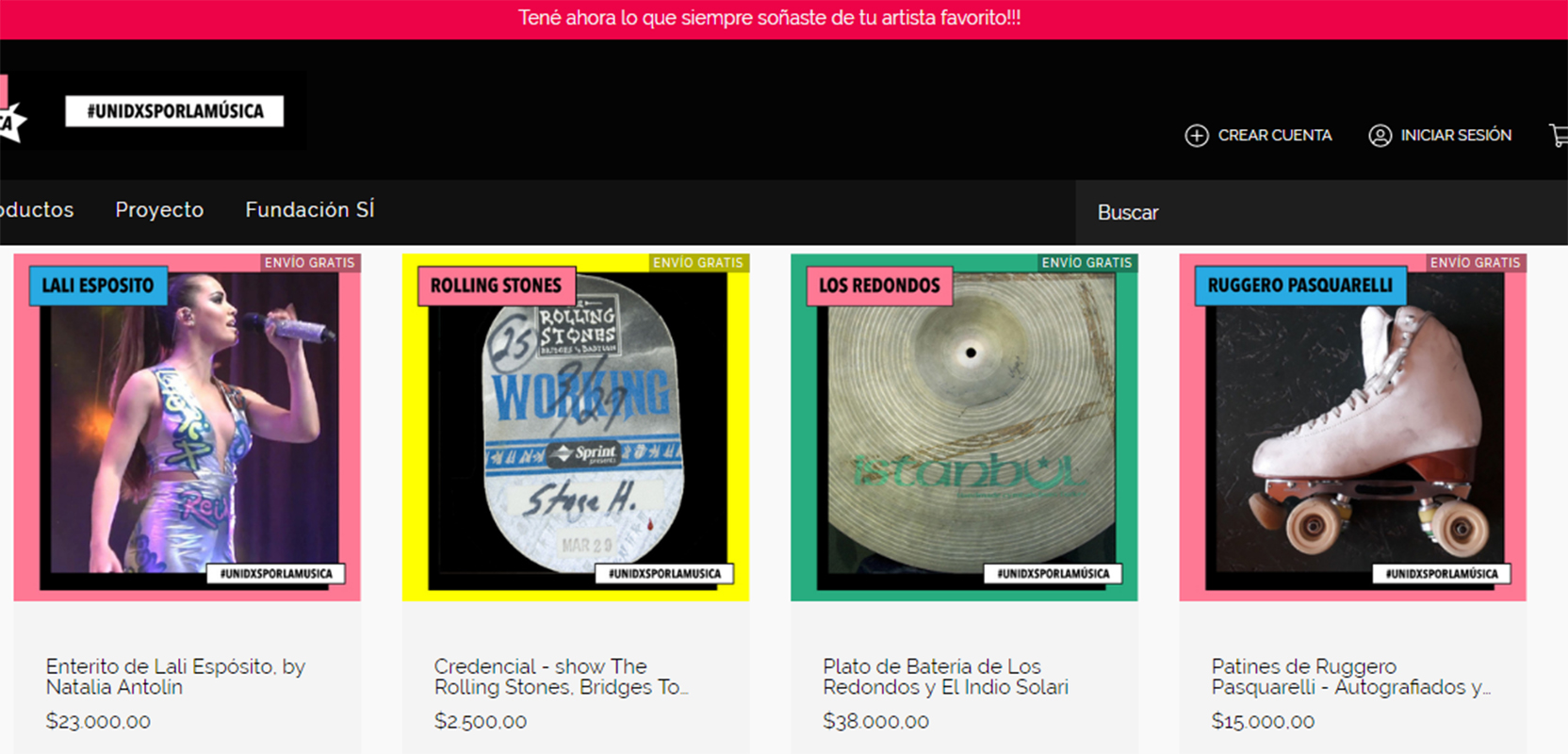Open the Lali Esposito product image
This screenshot has width=1568, height=754.
(188, 427)
